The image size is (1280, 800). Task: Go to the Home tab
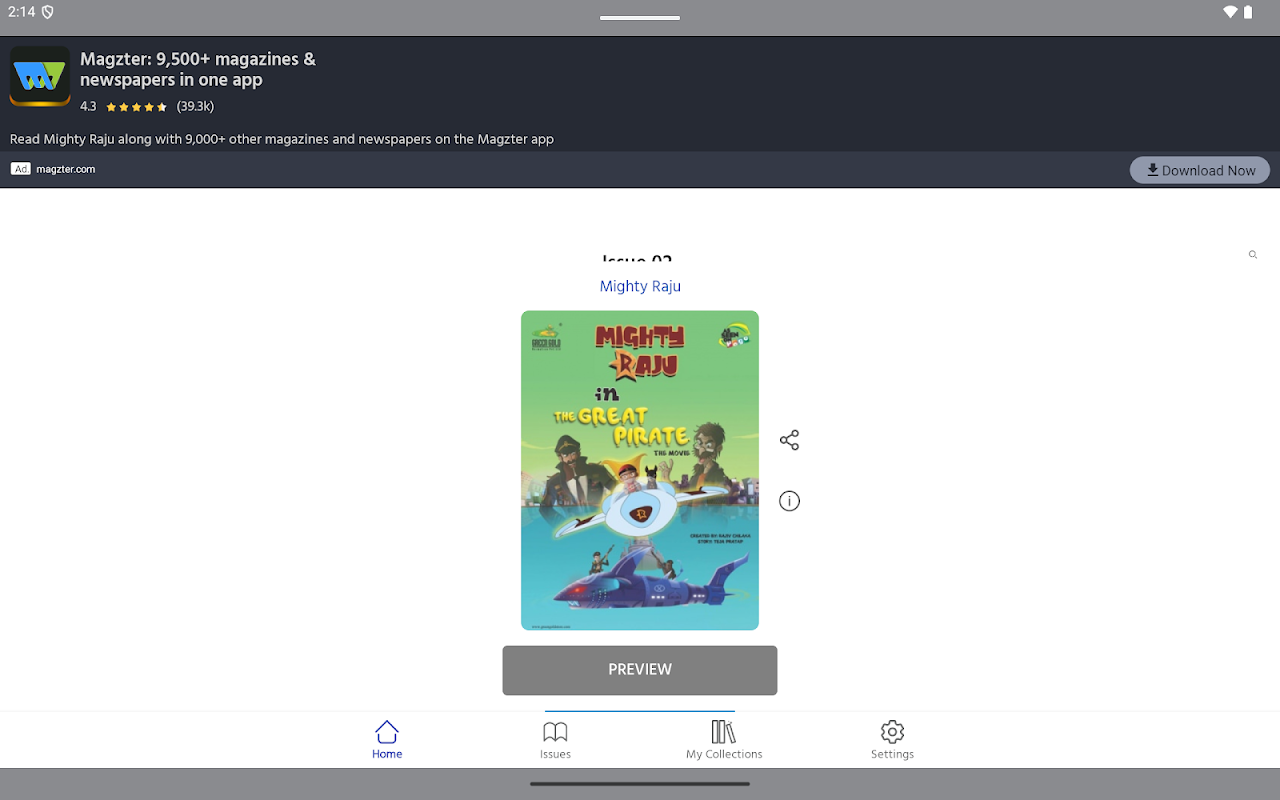coord(387,740)
